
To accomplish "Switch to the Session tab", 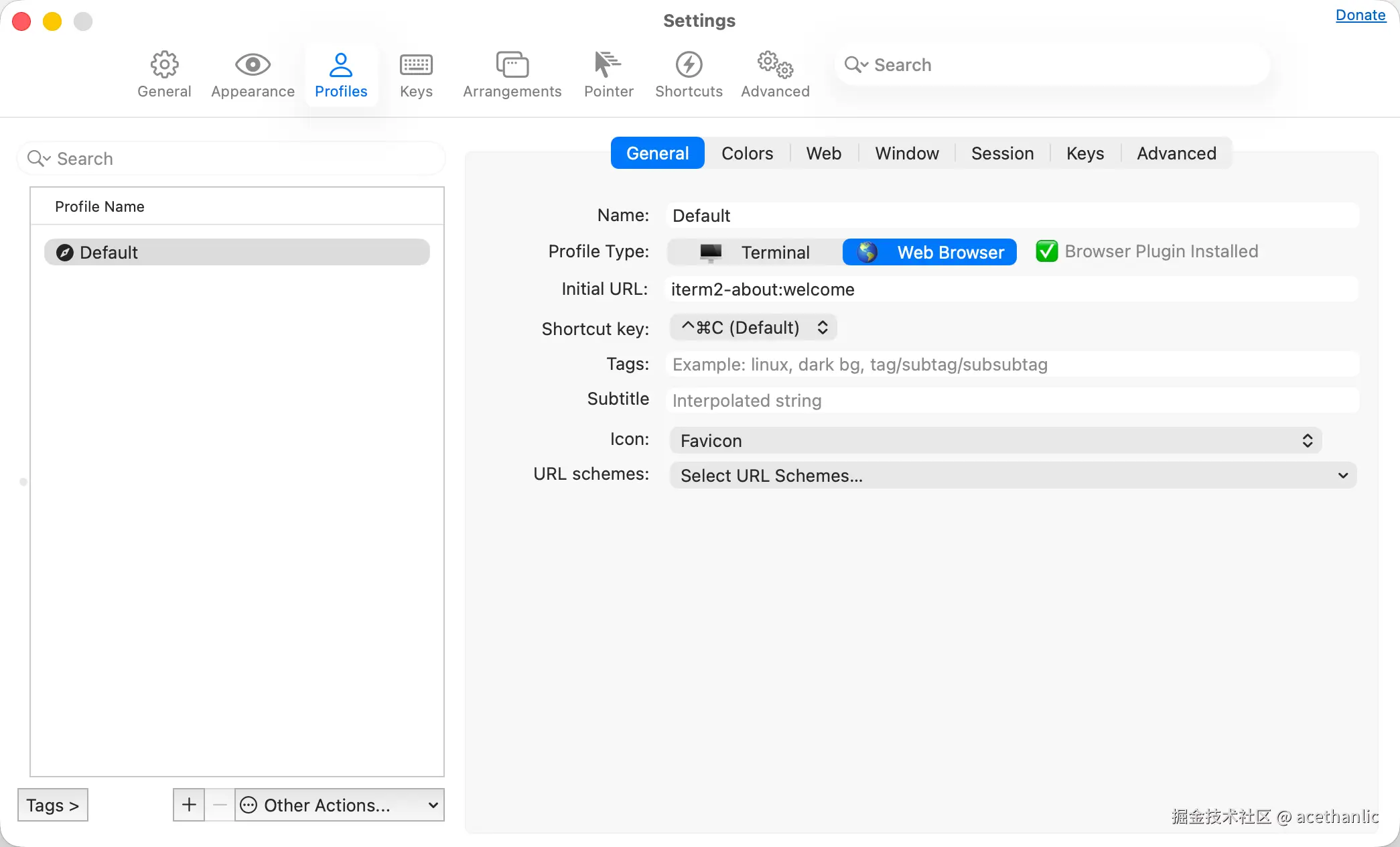I will [x=1002, y=153].
